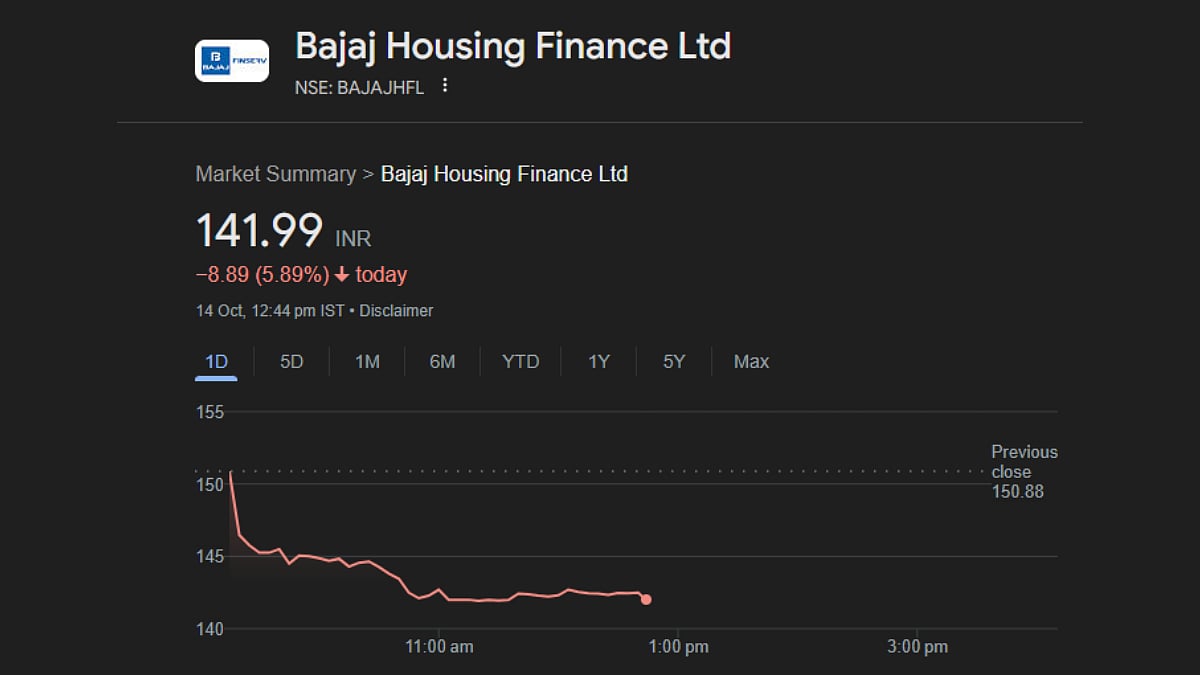Click the 11:00 am axis label
Image resolution: width=1200 pixels, height=675 pixels.
(440, 647)
